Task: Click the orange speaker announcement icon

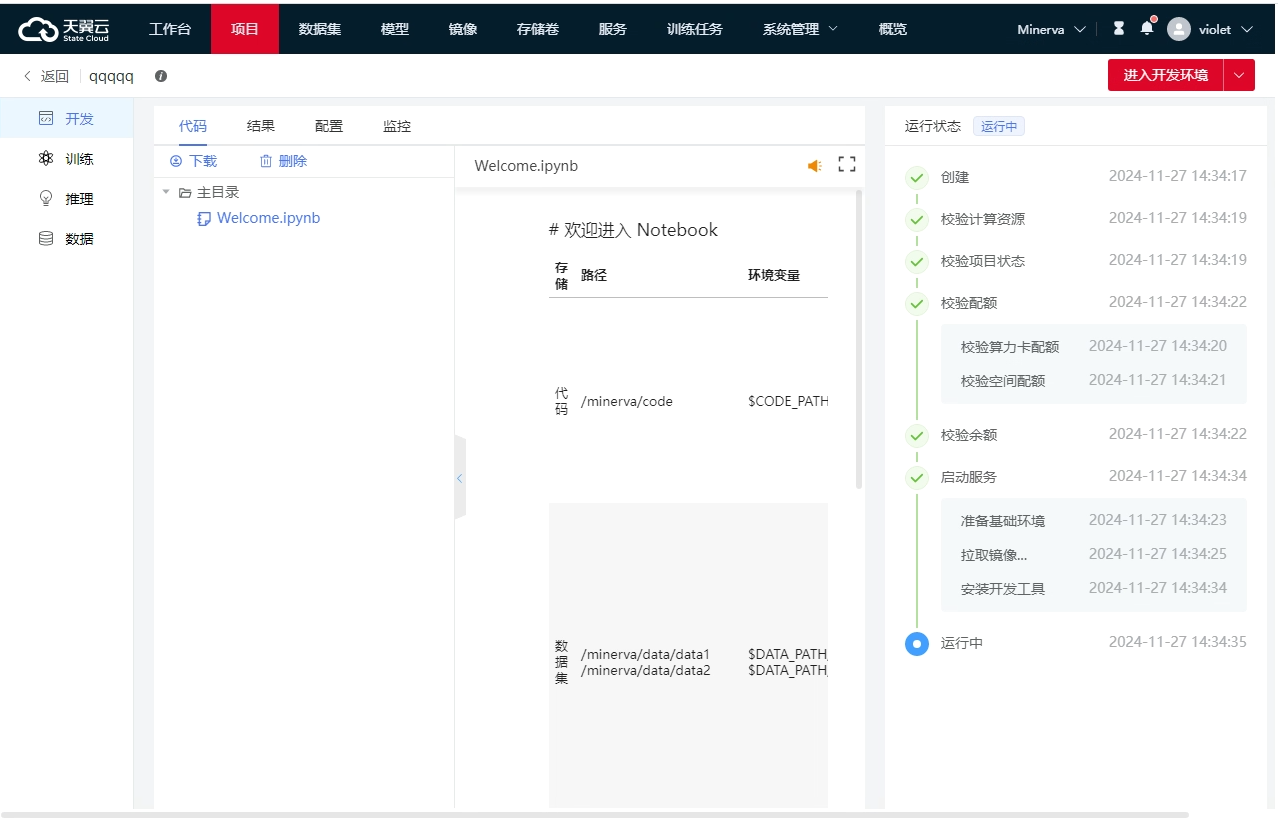Action: click(x=815, y=166)
